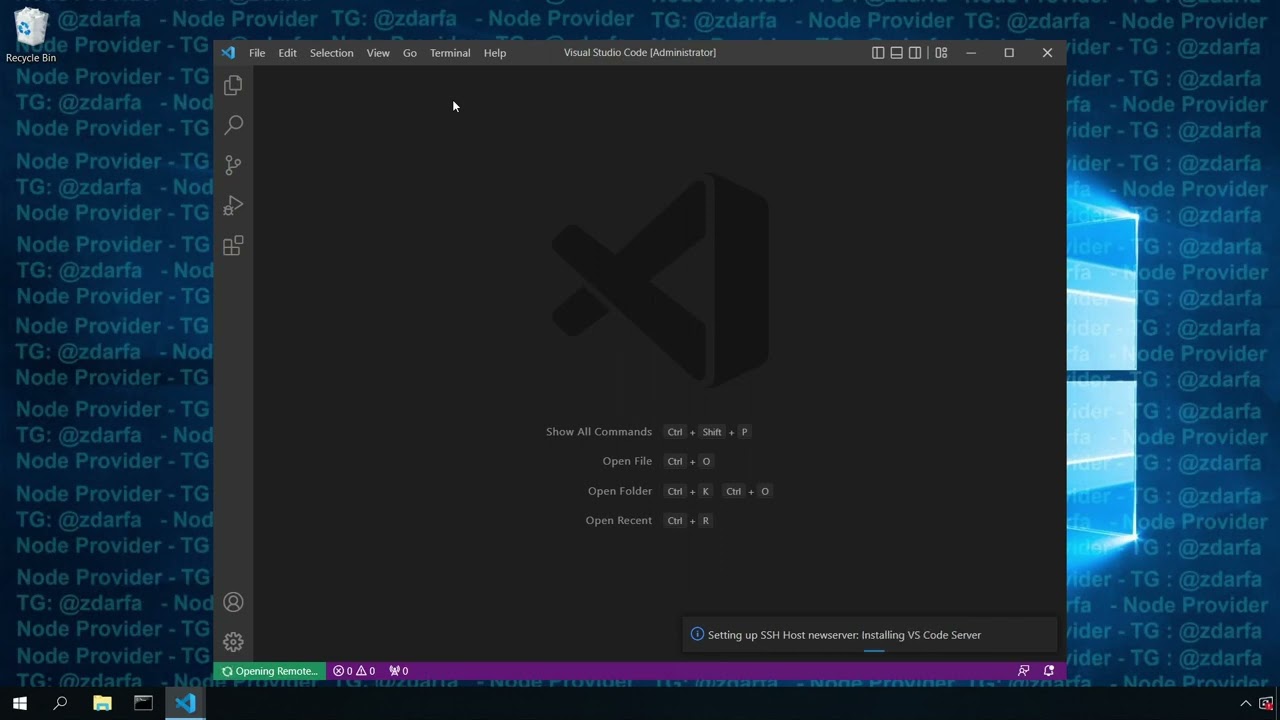Click the Open Recent label
The image size is (1280, 720).
(619, 520)
